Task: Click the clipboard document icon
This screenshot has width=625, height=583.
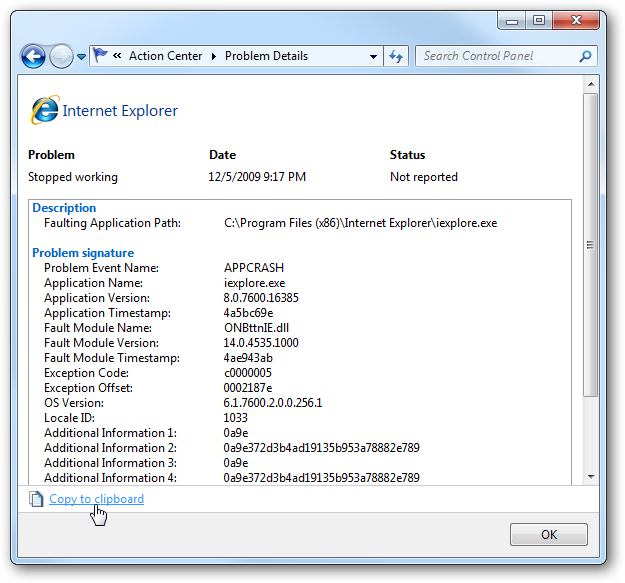Action: 36,499
